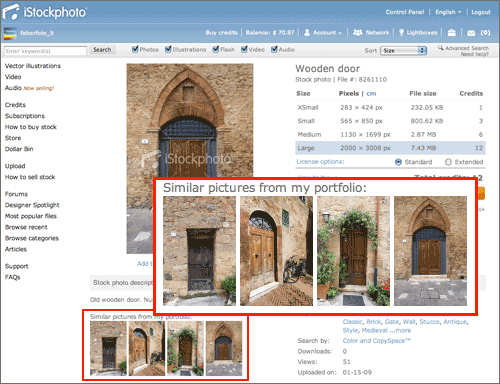Open How to buy stock link
Screen dimensions: 500x384
point(31,127)
